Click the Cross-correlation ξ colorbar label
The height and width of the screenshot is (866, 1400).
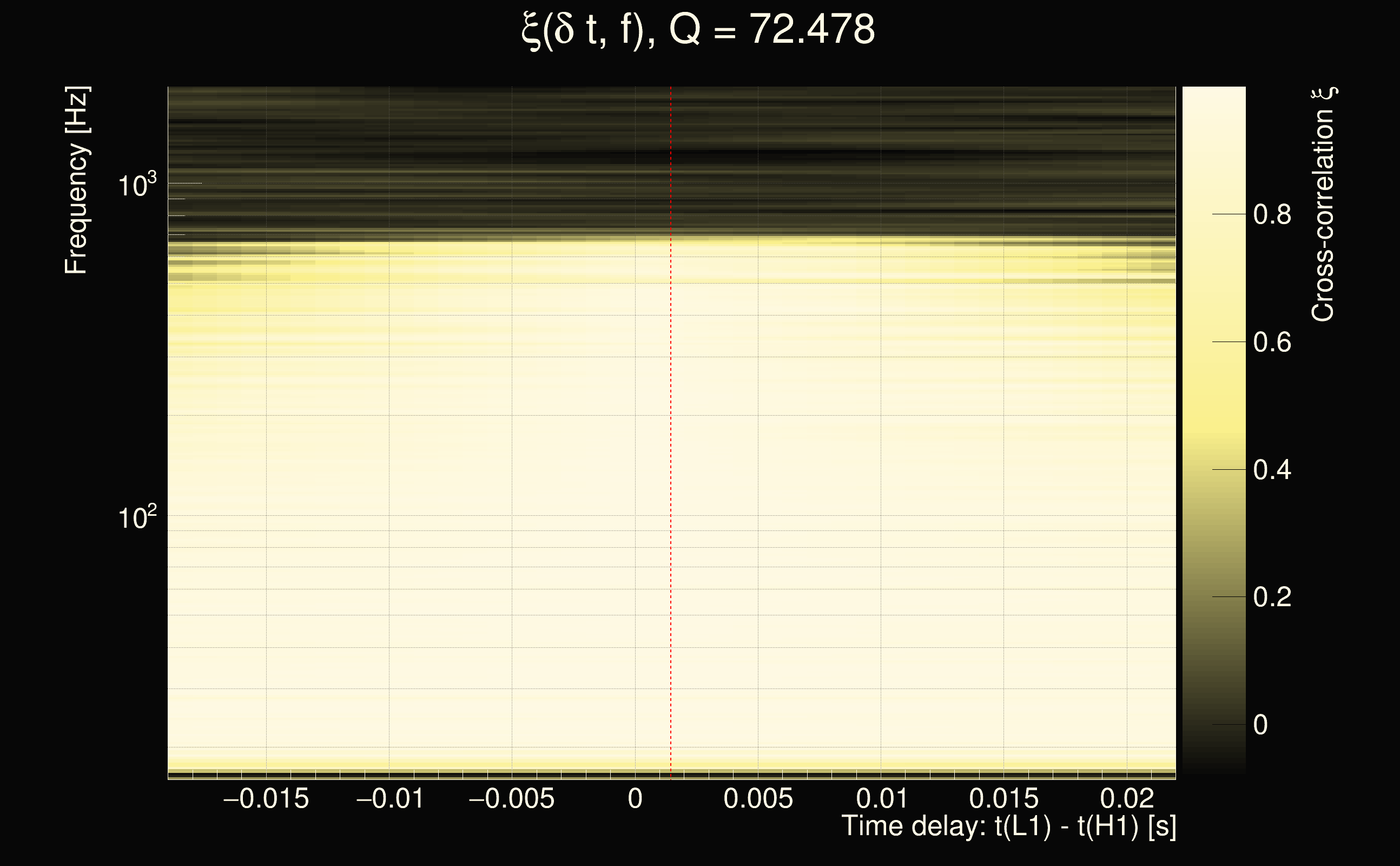click(x=1323, y=205)
